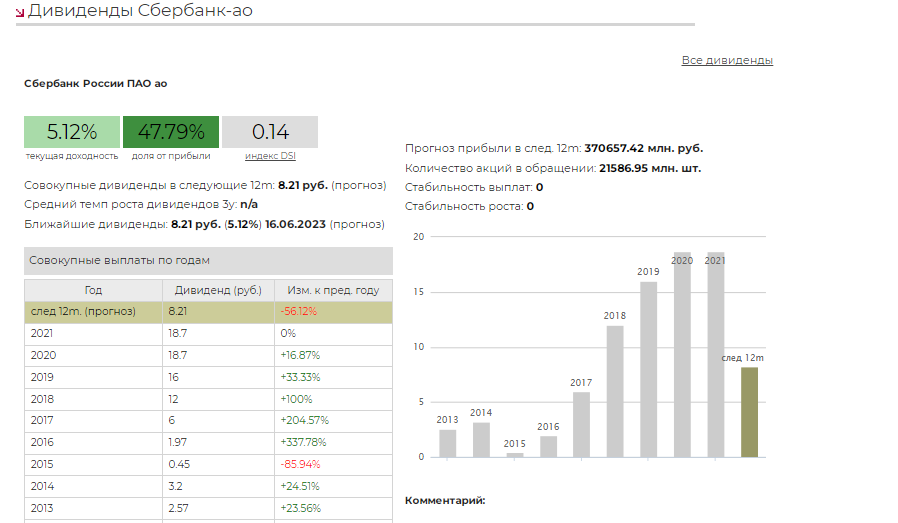898x523 pixels.
Task: Click the 8.21 dividend cell in table
Action: coord(218,312)
